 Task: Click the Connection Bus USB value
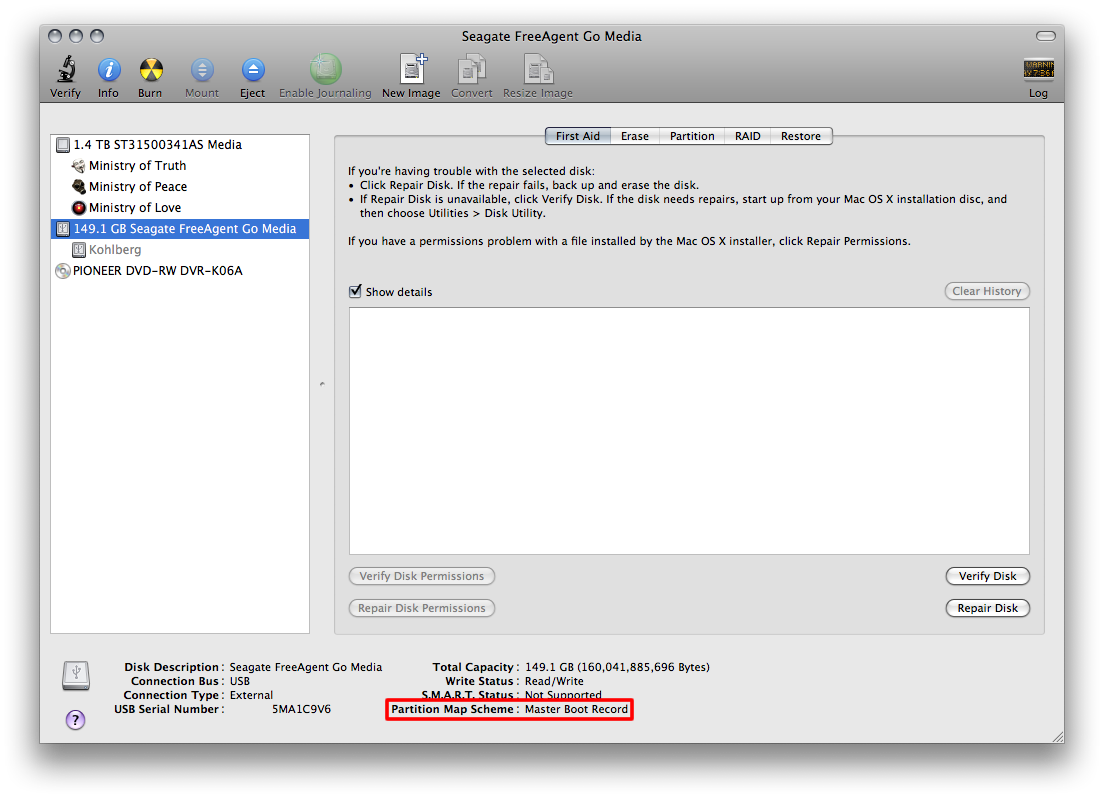[x=239, y=681]
